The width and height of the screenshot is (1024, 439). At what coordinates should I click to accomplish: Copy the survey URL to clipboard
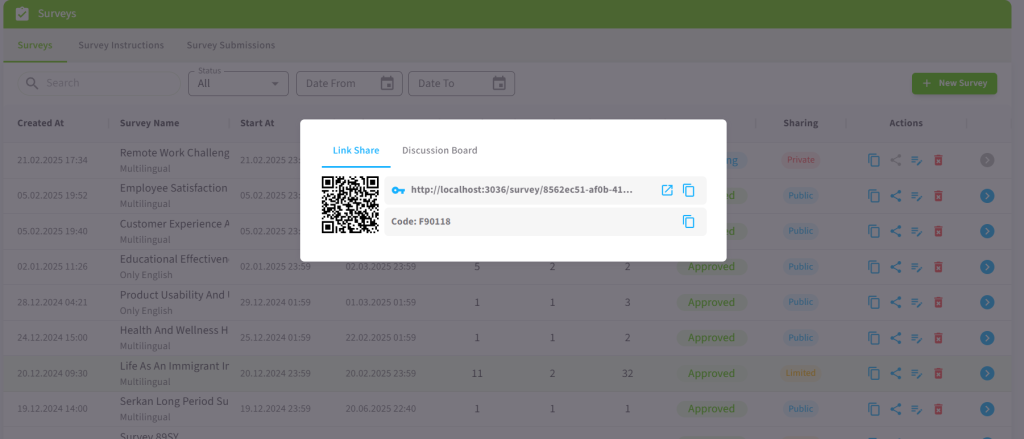[688, 190]
